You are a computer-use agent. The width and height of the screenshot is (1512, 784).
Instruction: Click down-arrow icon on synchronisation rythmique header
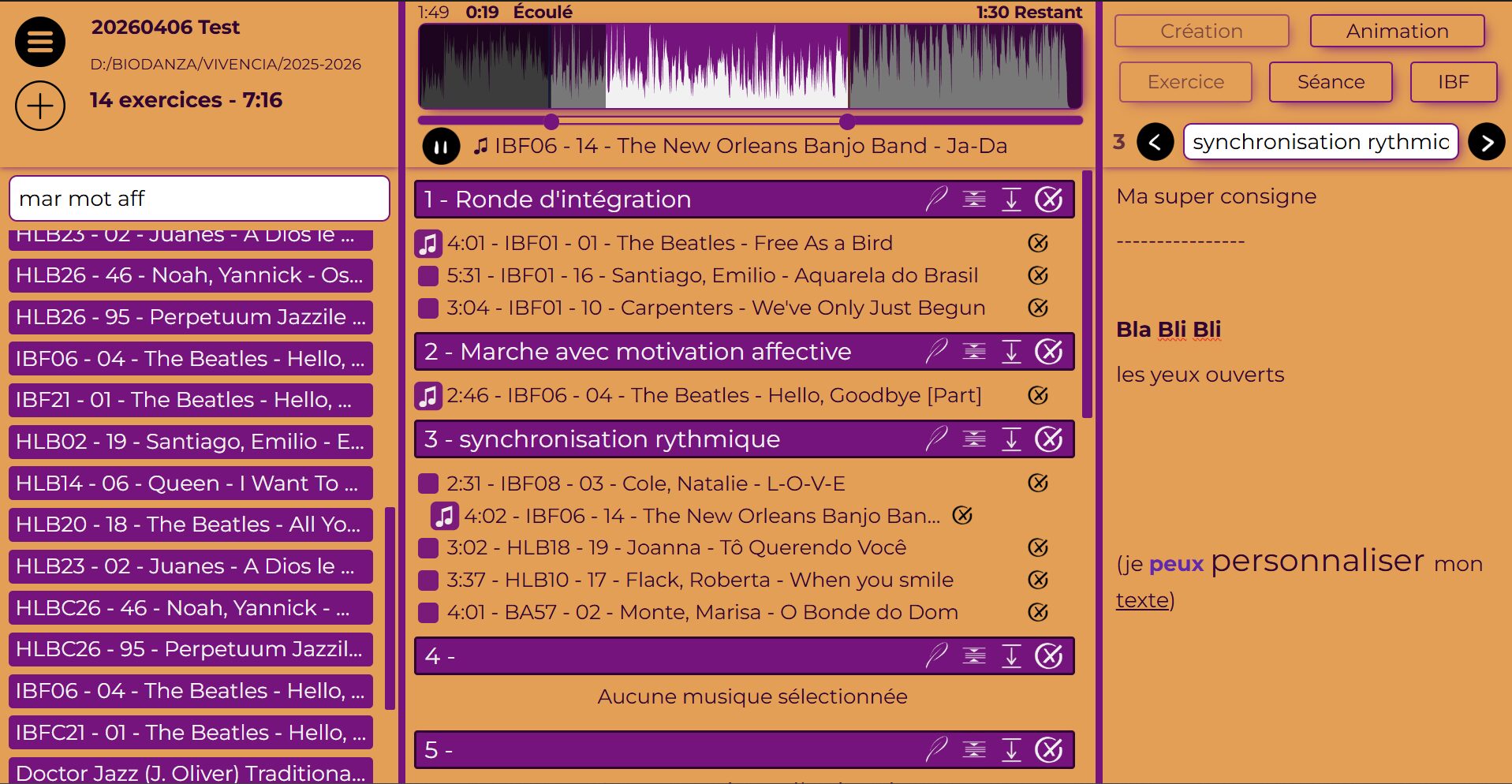click(x=1011, y=439)
